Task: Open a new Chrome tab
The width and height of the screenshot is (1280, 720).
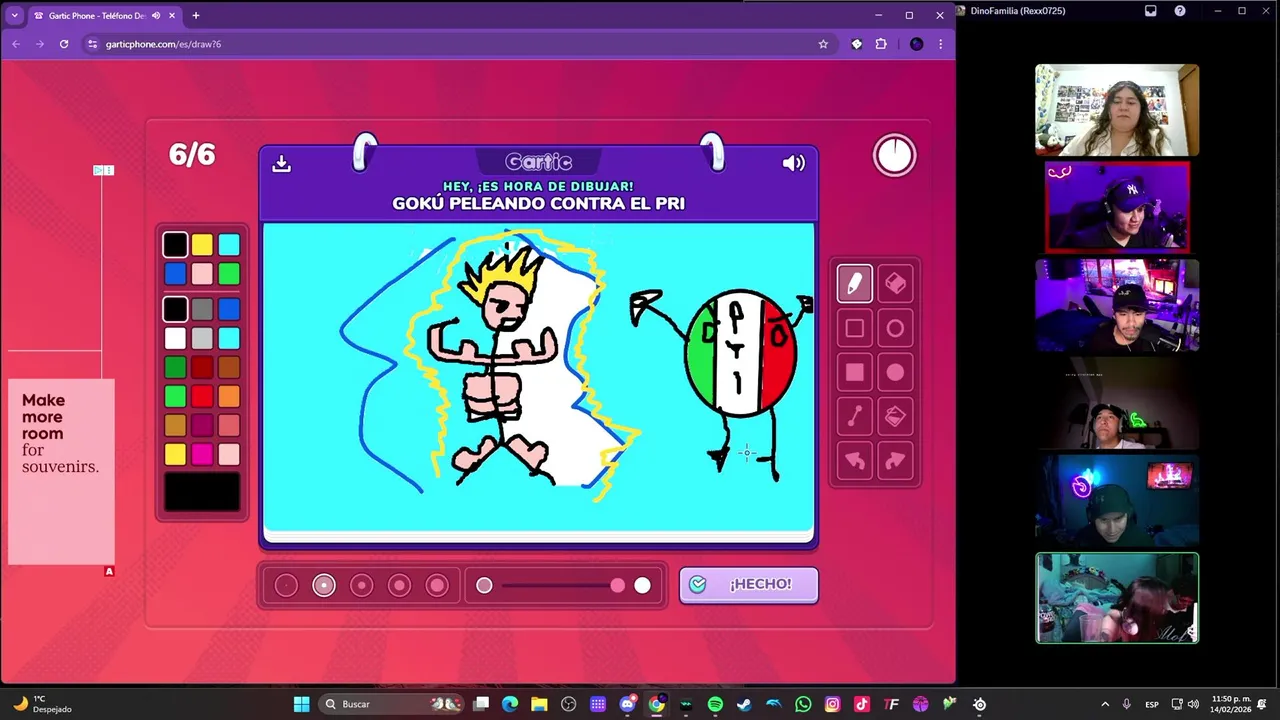Action: [x=196, y=16]
